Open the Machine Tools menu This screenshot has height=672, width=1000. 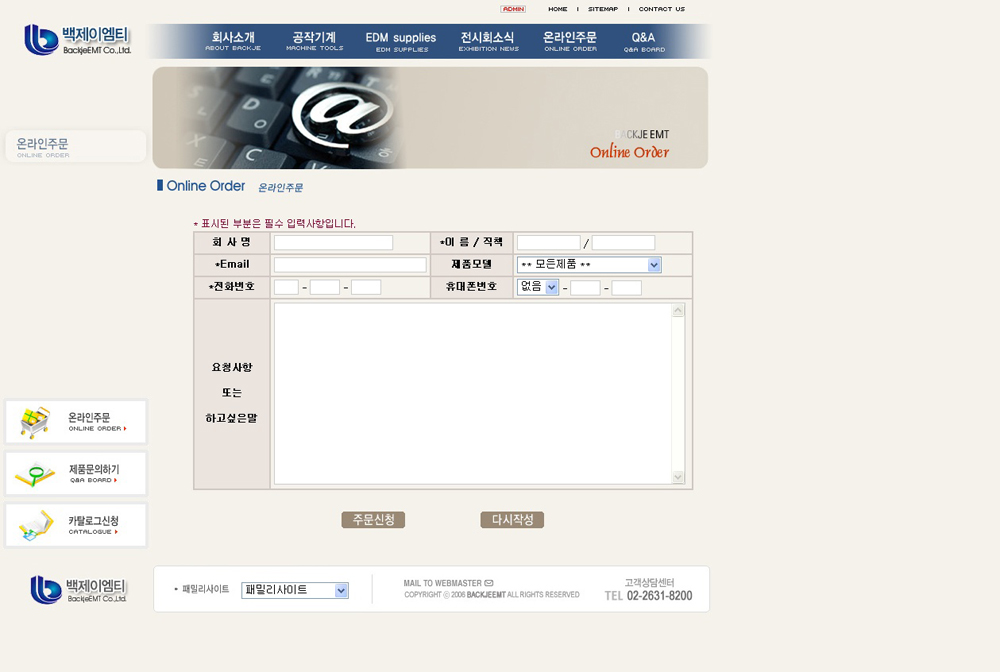(314, 41)
